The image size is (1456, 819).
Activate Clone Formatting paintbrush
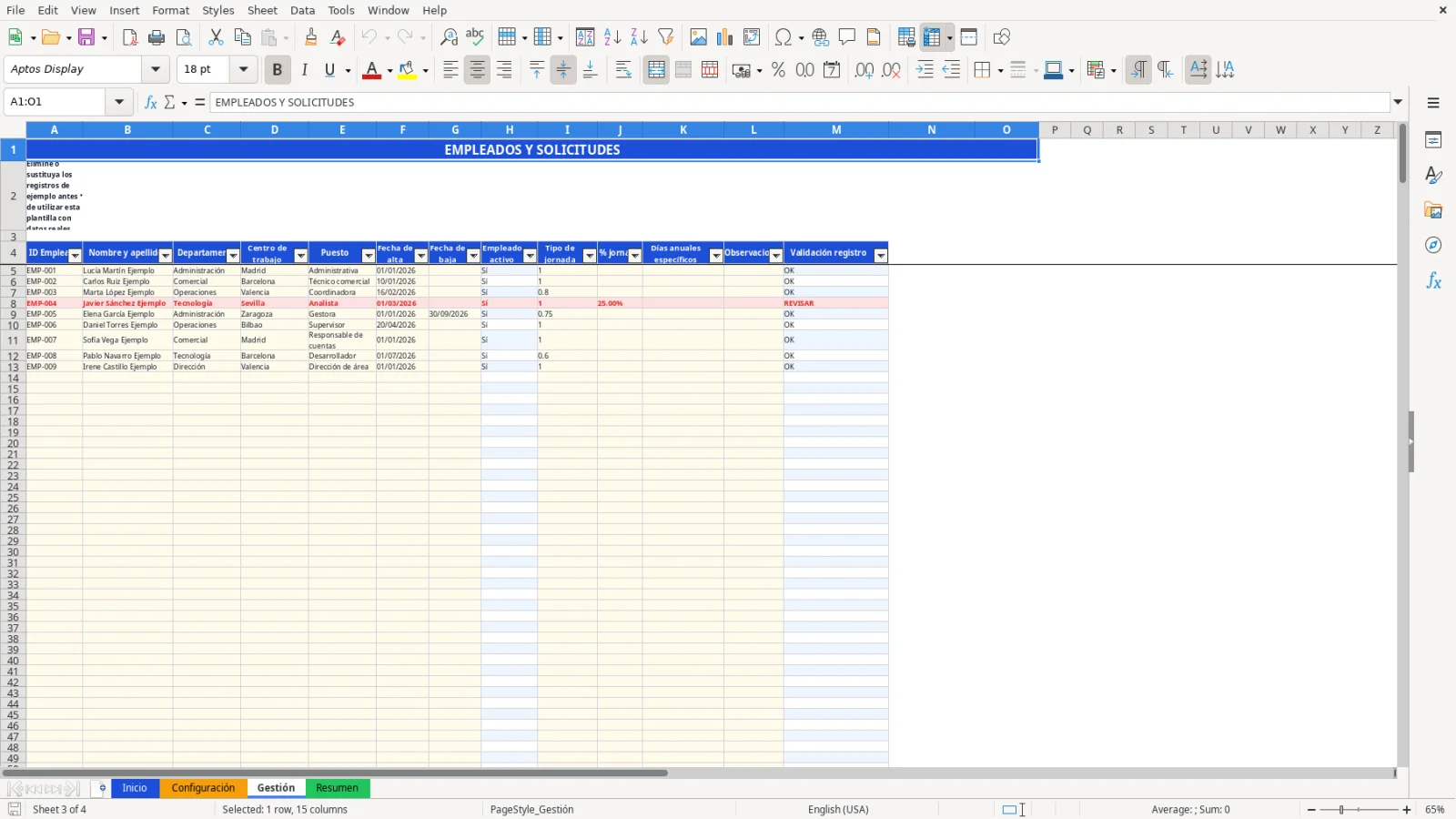311,37
